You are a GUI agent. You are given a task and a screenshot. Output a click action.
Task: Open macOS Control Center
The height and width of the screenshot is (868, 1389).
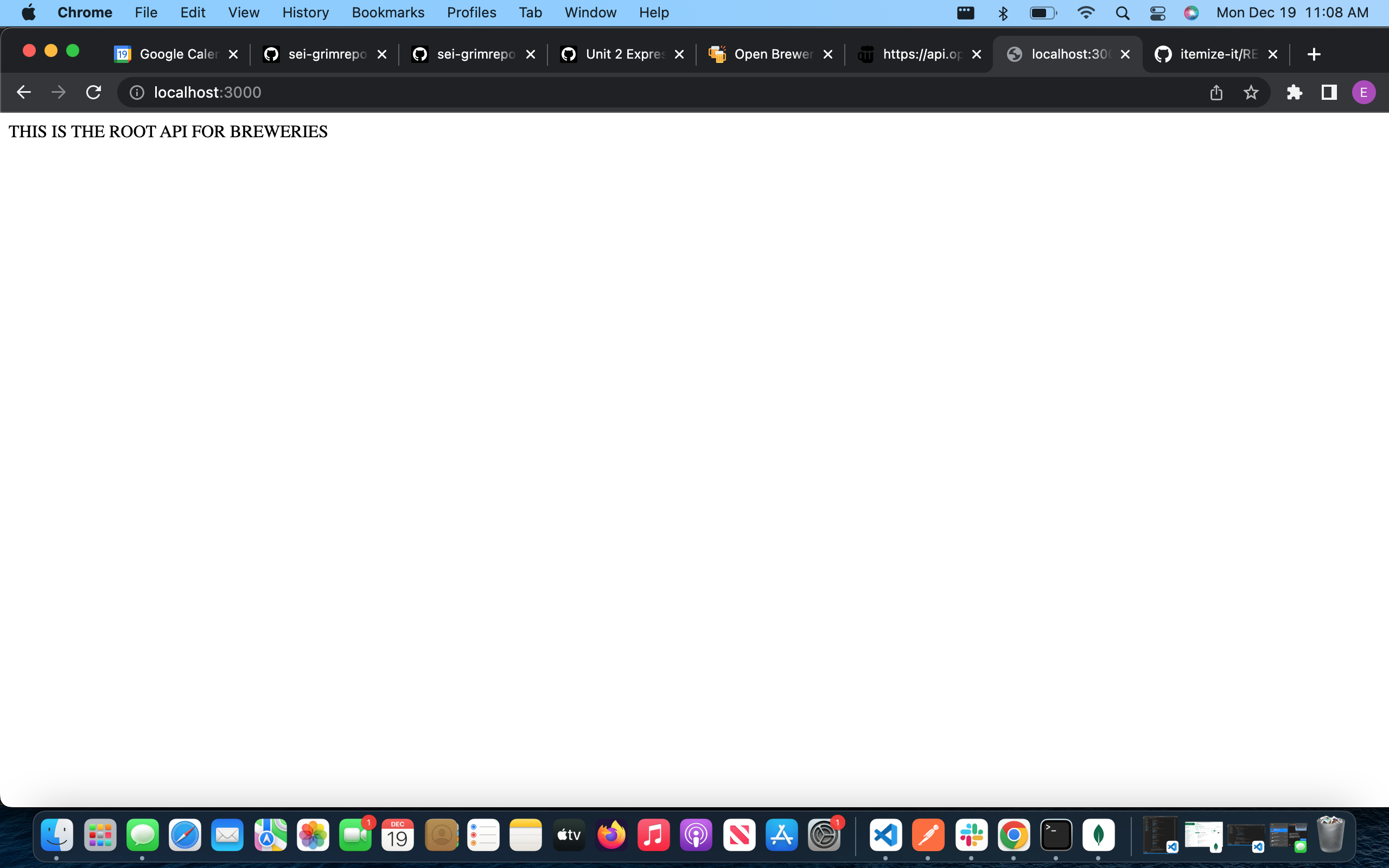[1158, 12]
